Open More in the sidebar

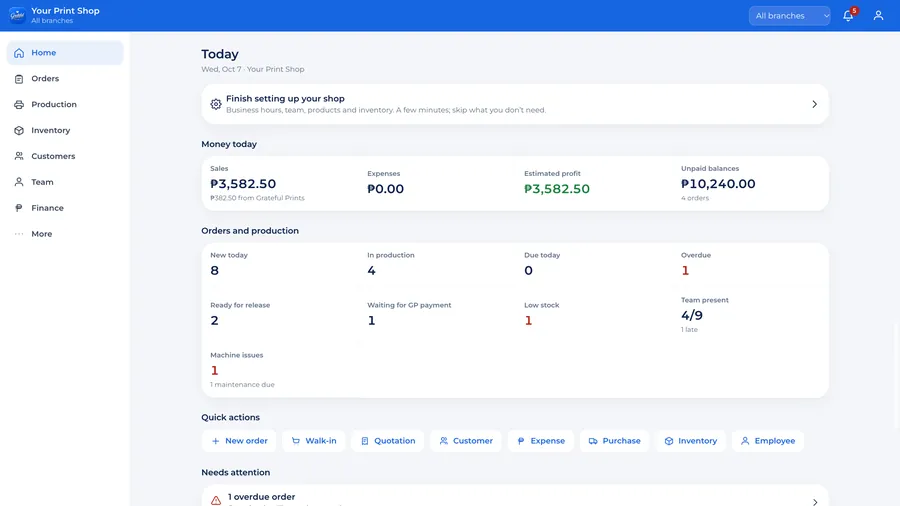[65, 233]
